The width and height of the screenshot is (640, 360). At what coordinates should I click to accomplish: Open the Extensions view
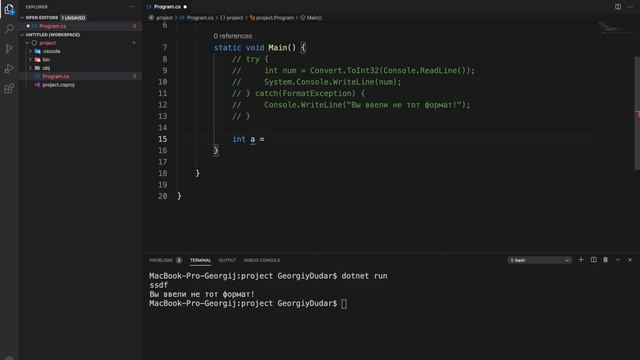click(x=9, y=89)
